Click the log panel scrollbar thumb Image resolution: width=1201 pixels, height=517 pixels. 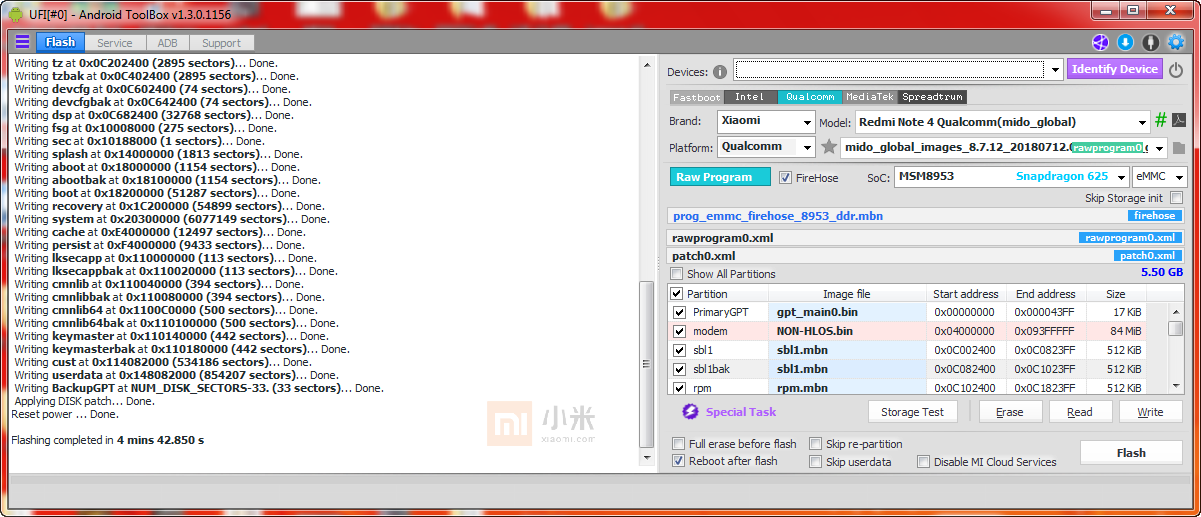click(645, 364)
